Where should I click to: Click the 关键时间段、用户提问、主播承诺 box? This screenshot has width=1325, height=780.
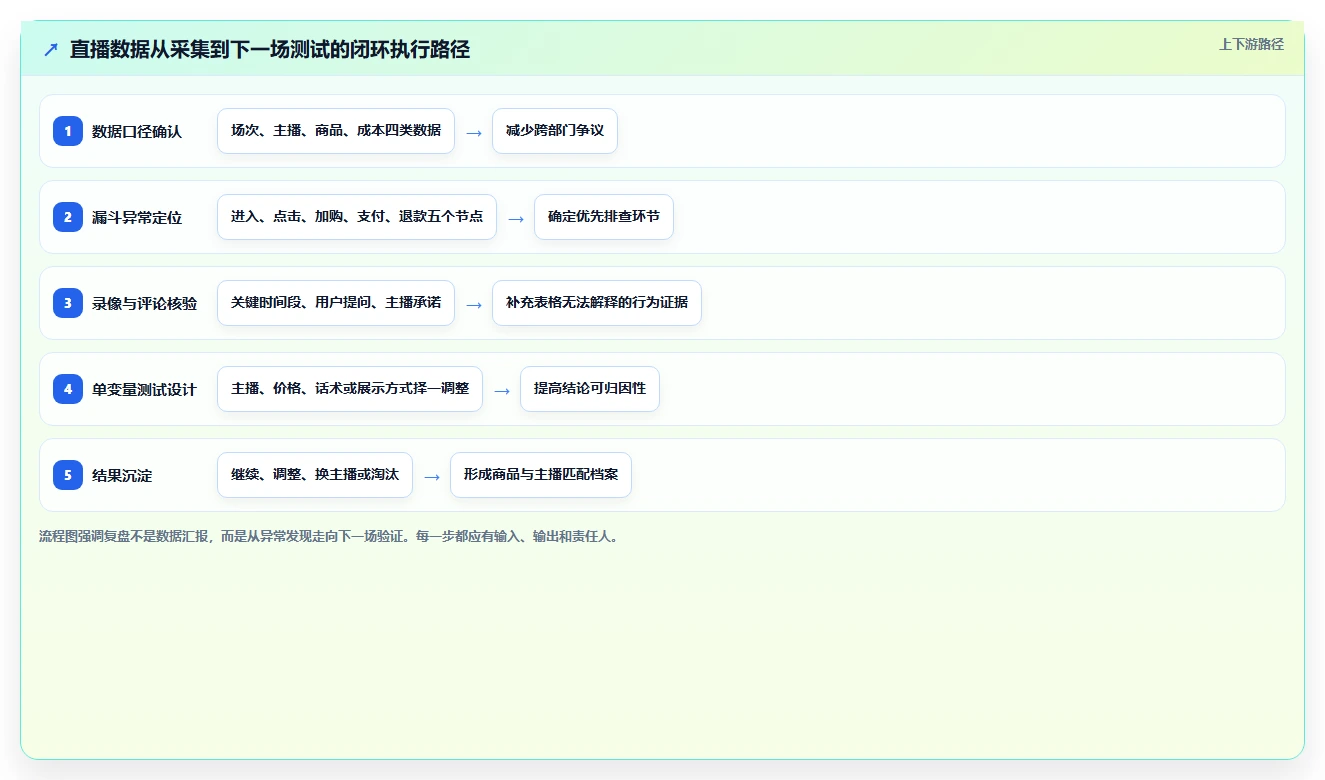tap(336, 303)
